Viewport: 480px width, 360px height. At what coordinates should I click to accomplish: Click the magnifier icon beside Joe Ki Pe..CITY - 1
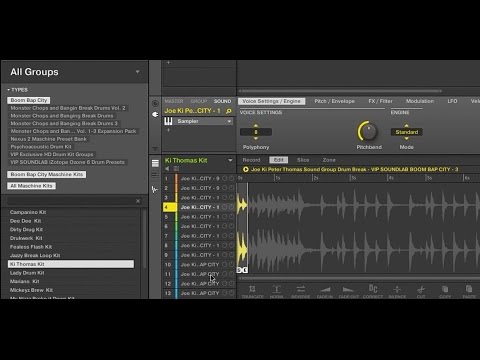[229, 111]
